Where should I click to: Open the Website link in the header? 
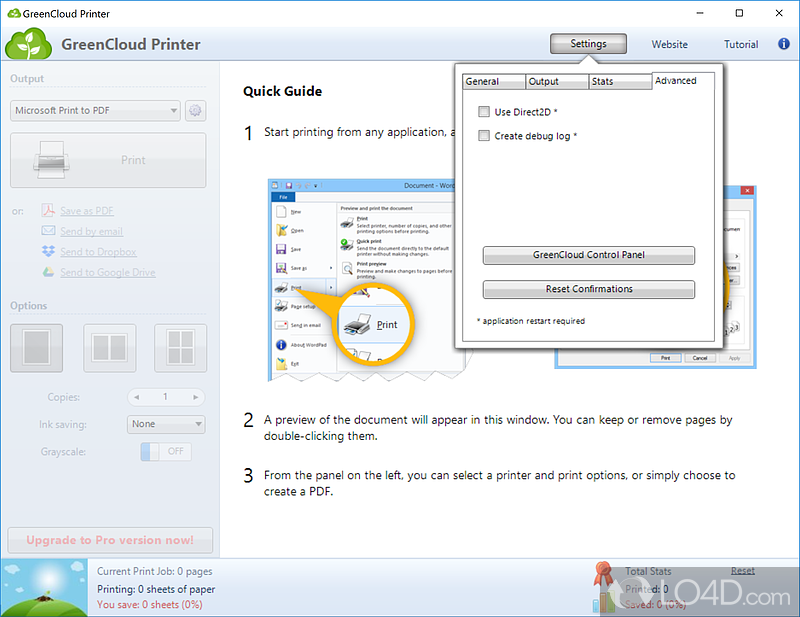[669, 44]
